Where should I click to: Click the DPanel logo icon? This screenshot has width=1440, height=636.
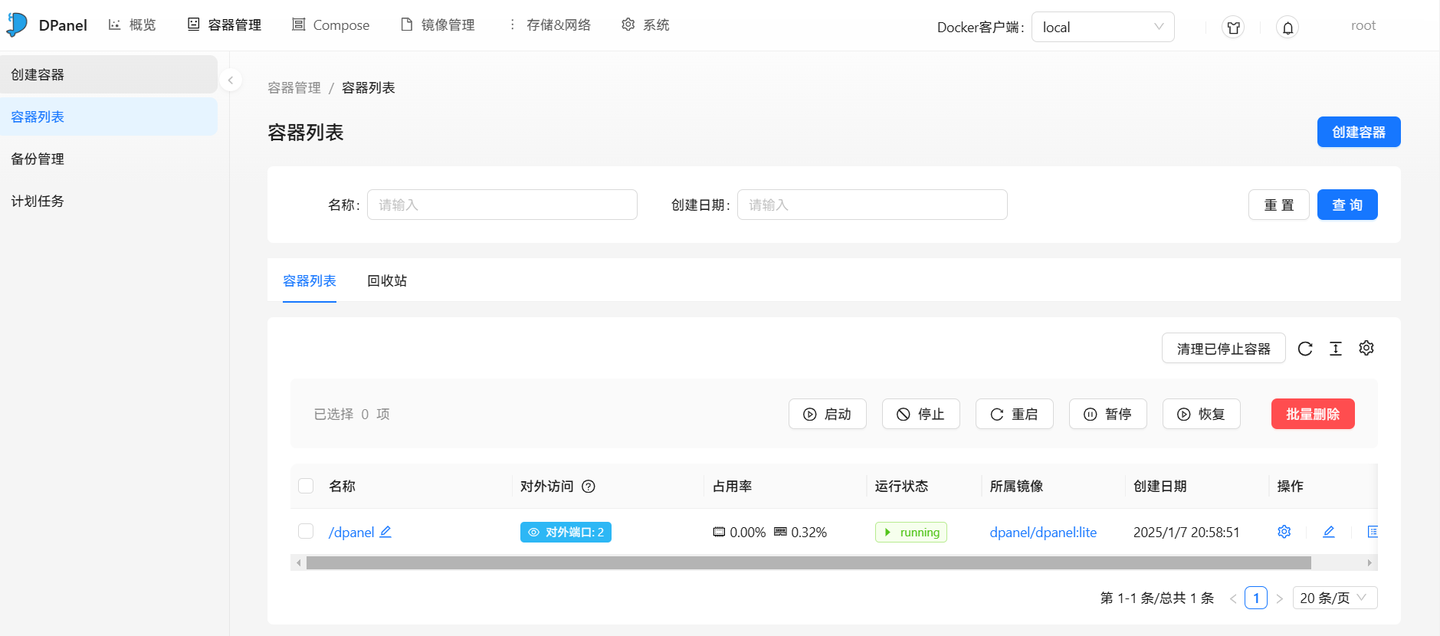point(17,24)
